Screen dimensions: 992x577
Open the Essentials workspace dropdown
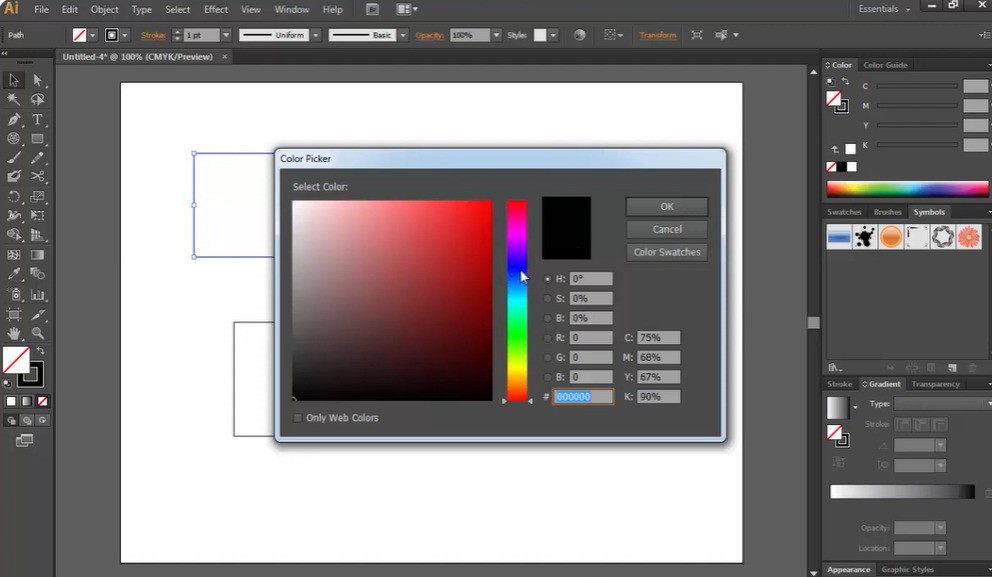884,9
